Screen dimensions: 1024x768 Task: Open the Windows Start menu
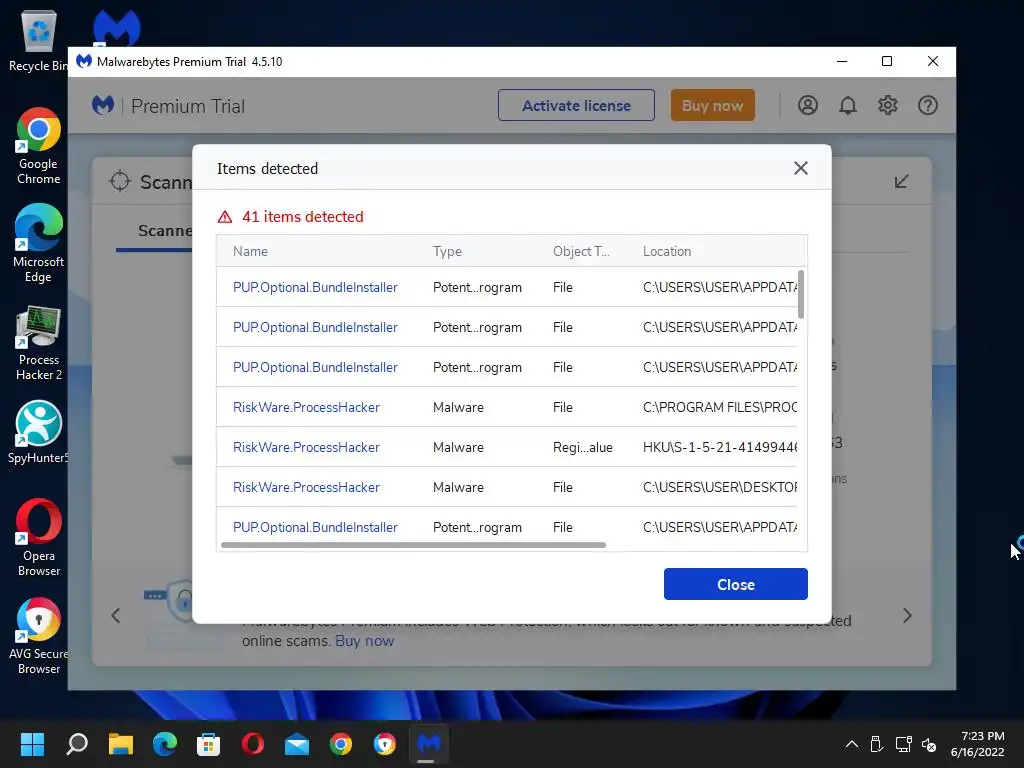tap(32, 743)
